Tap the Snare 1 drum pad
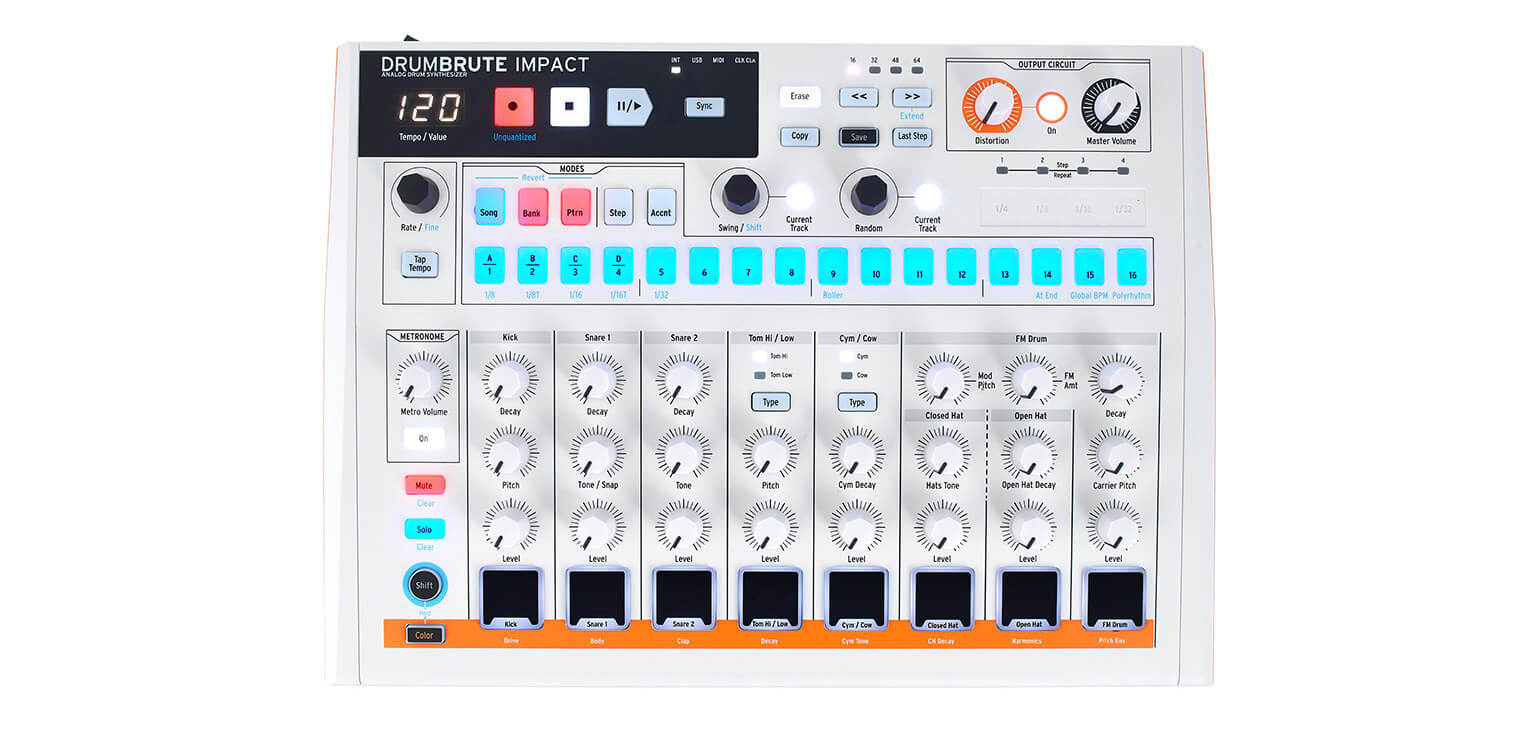 597,596
